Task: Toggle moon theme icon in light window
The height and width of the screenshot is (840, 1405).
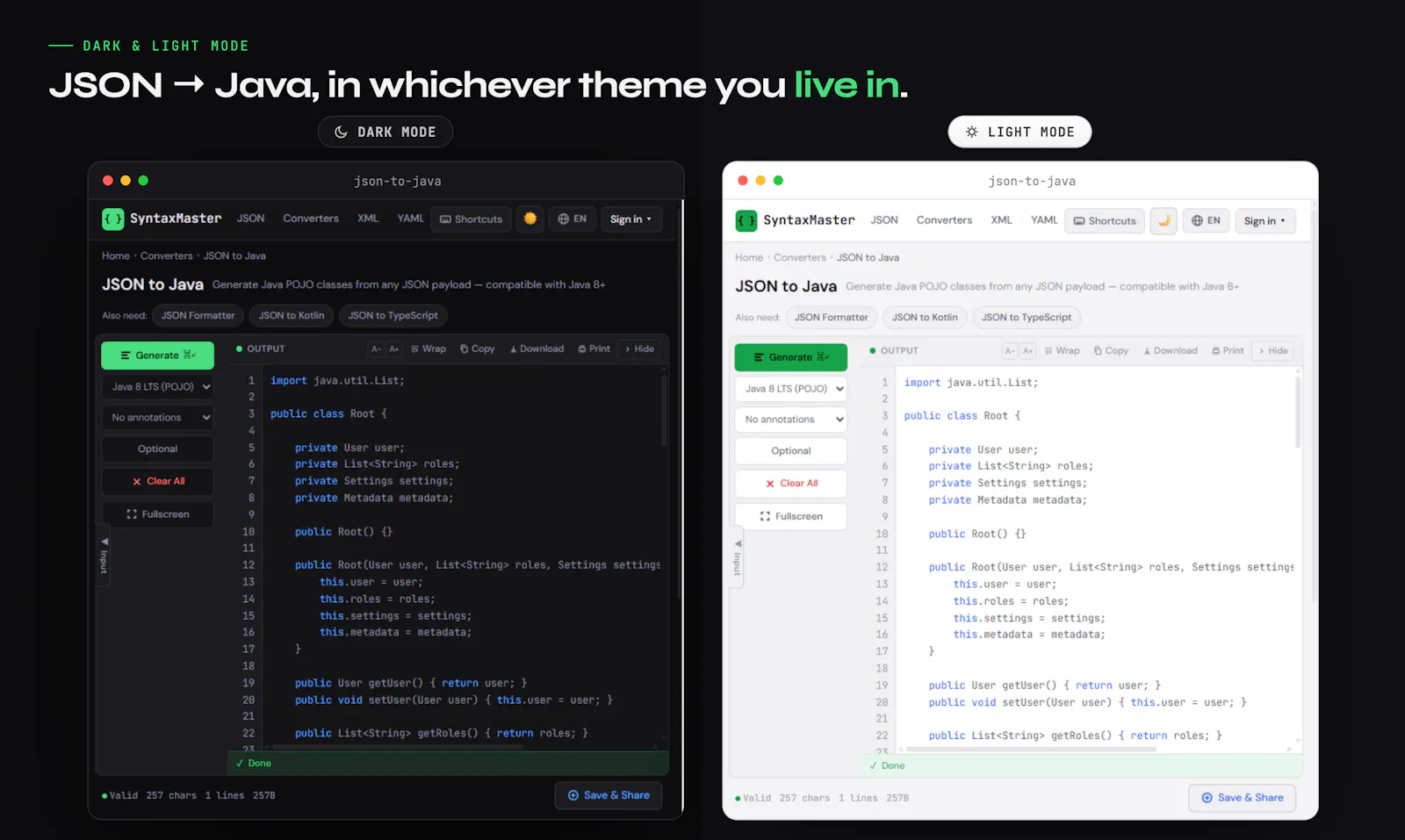Action: coord(1164,220)
